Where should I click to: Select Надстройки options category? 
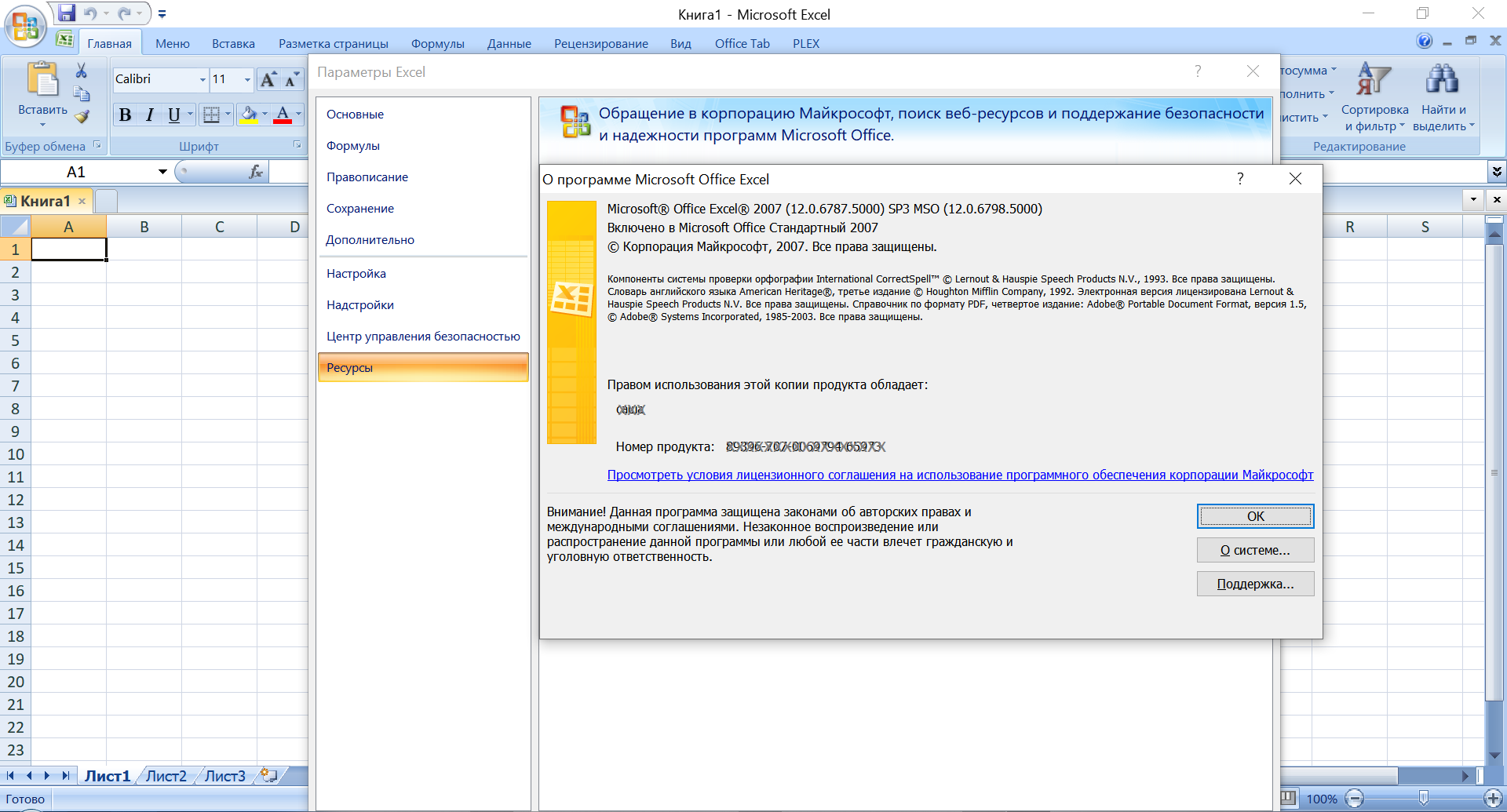[423, 305]
